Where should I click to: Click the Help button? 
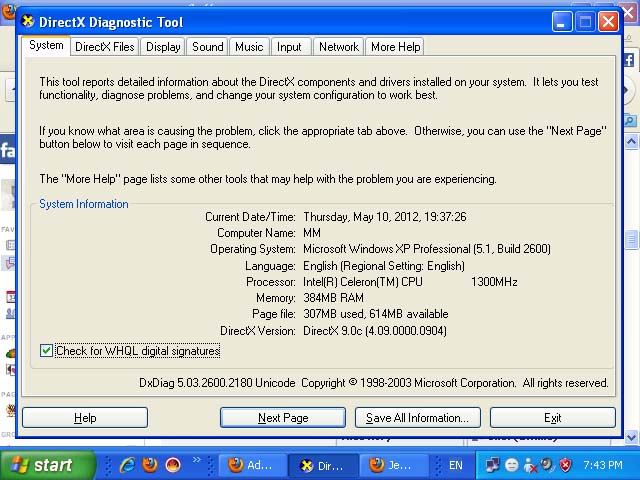(85, 418)
